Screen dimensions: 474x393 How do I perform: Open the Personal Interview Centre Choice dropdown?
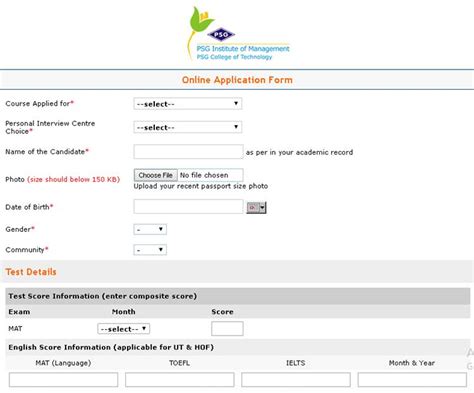(188, 127)
